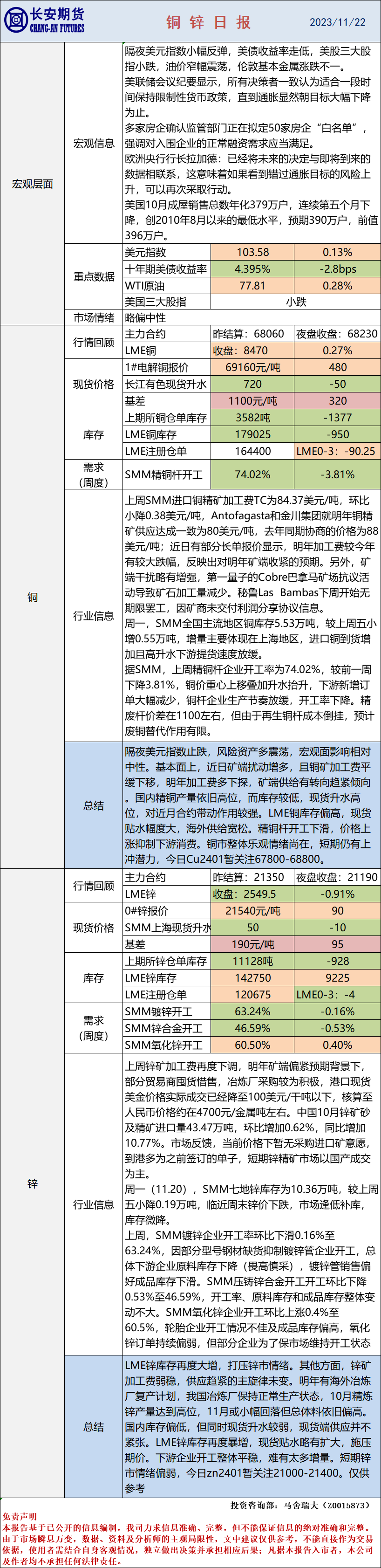Image resolution: width=381 pixels, height=1568 pixels.
Task: Select the 69160元/吨 price cell
Action: (252, 368)
